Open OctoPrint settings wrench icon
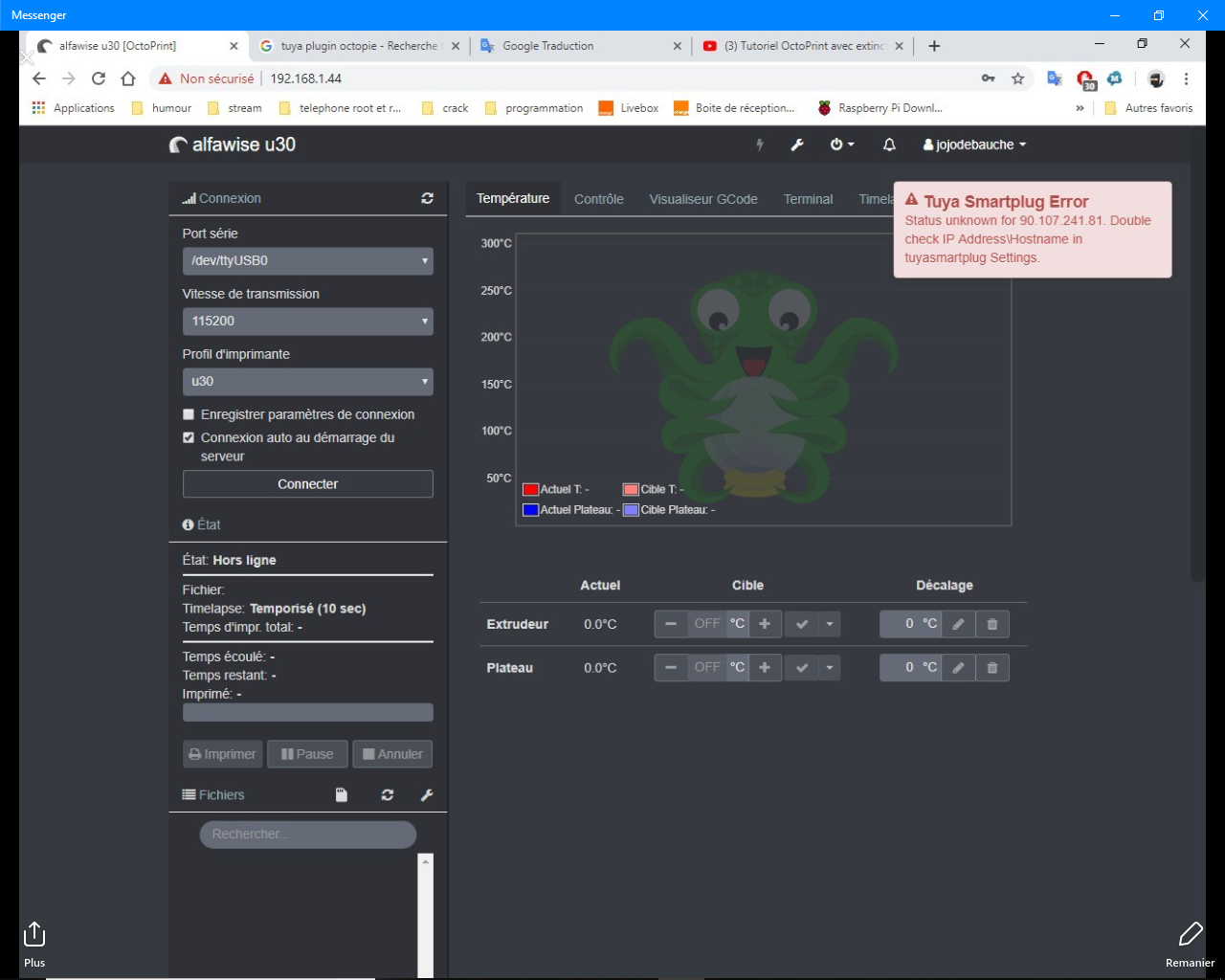 (796, 145)
